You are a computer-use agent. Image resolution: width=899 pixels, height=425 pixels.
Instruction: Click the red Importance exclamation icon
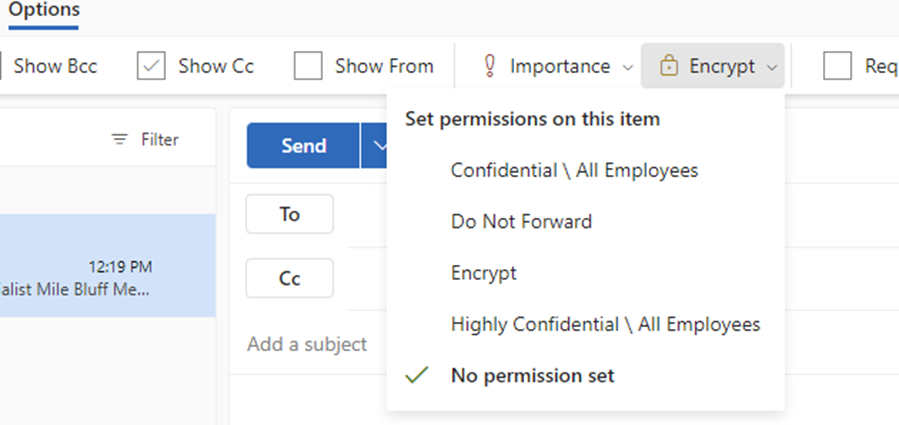(490, 67)
